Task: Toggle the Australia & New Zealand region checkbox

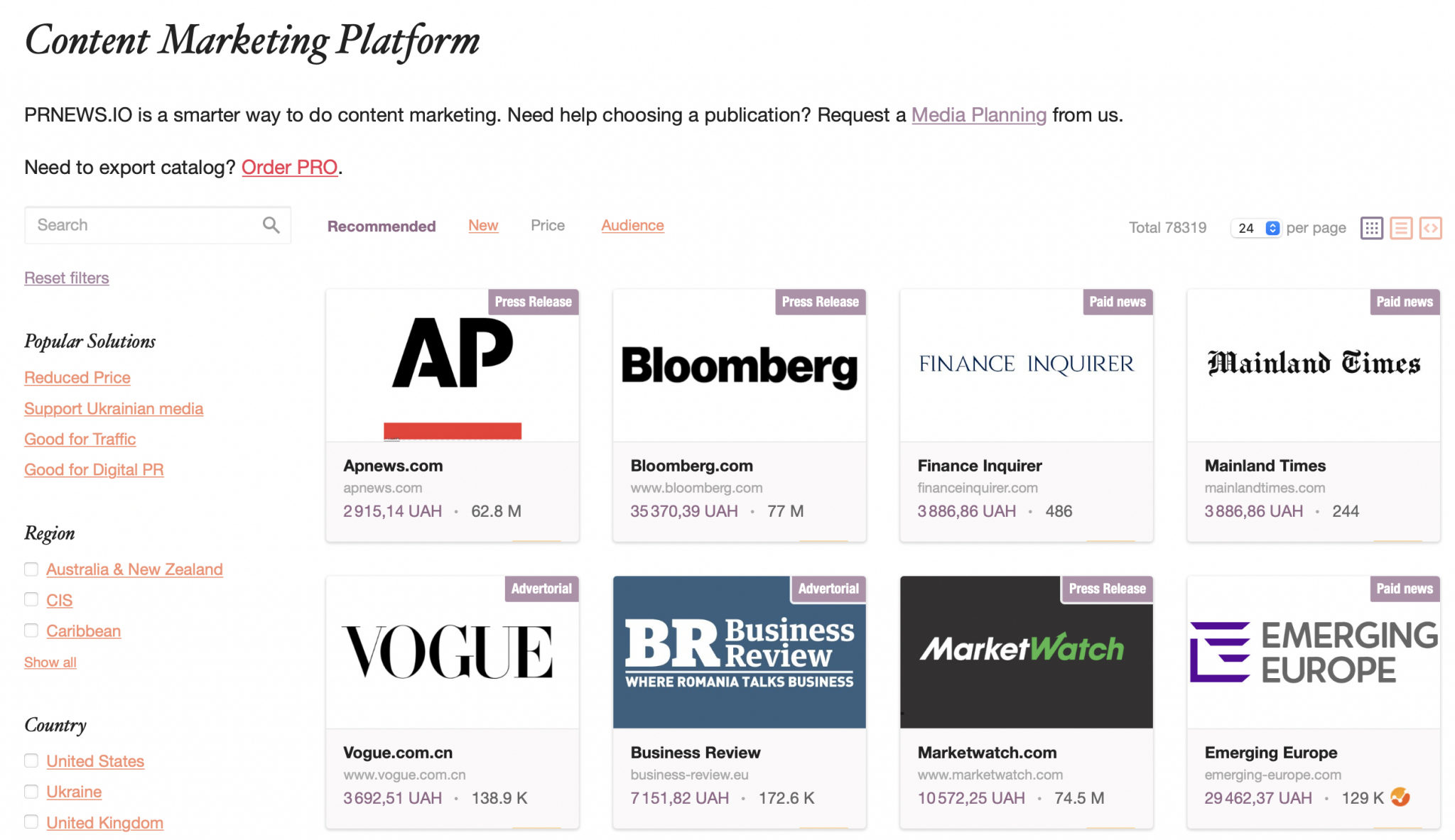Action: click(x=31, y=569)
